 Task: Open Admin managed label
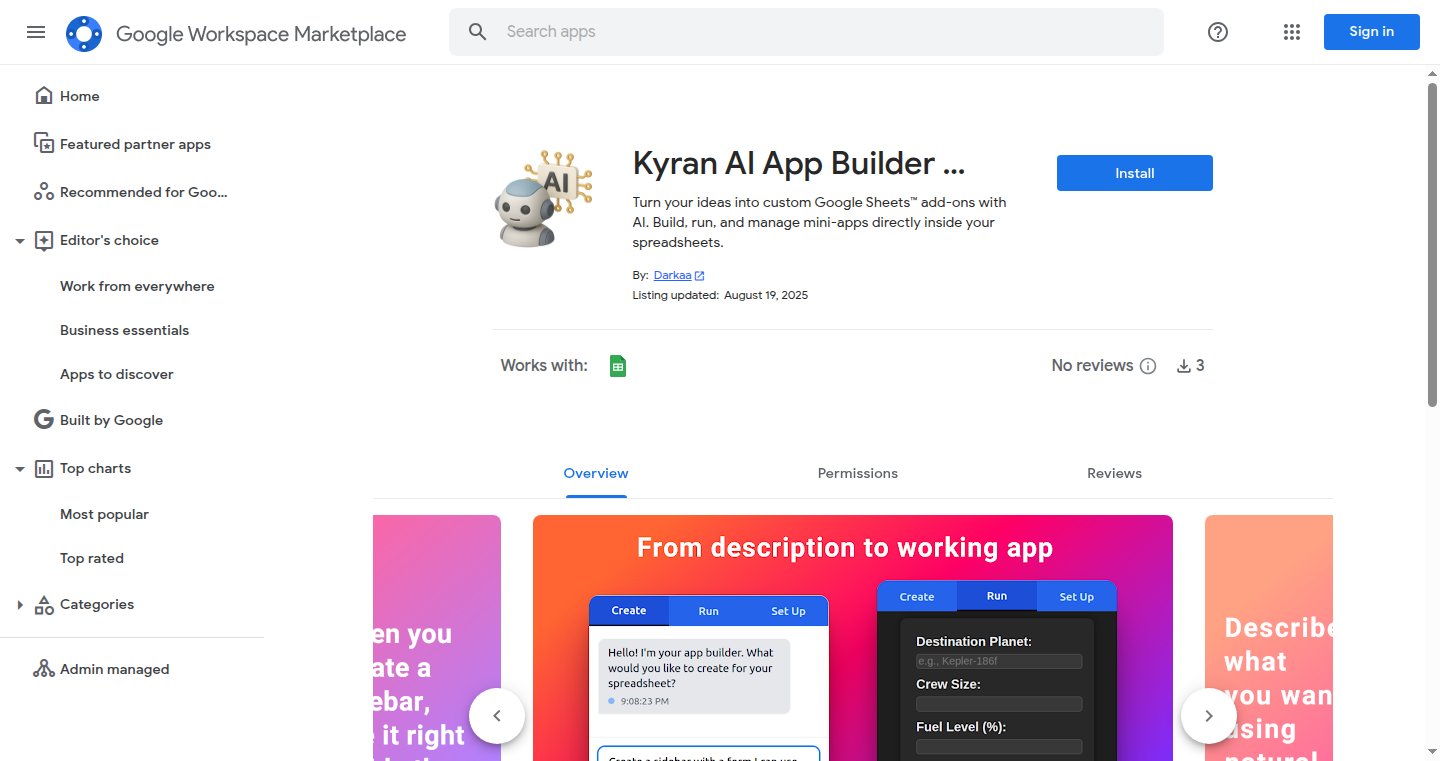point(115,669)
